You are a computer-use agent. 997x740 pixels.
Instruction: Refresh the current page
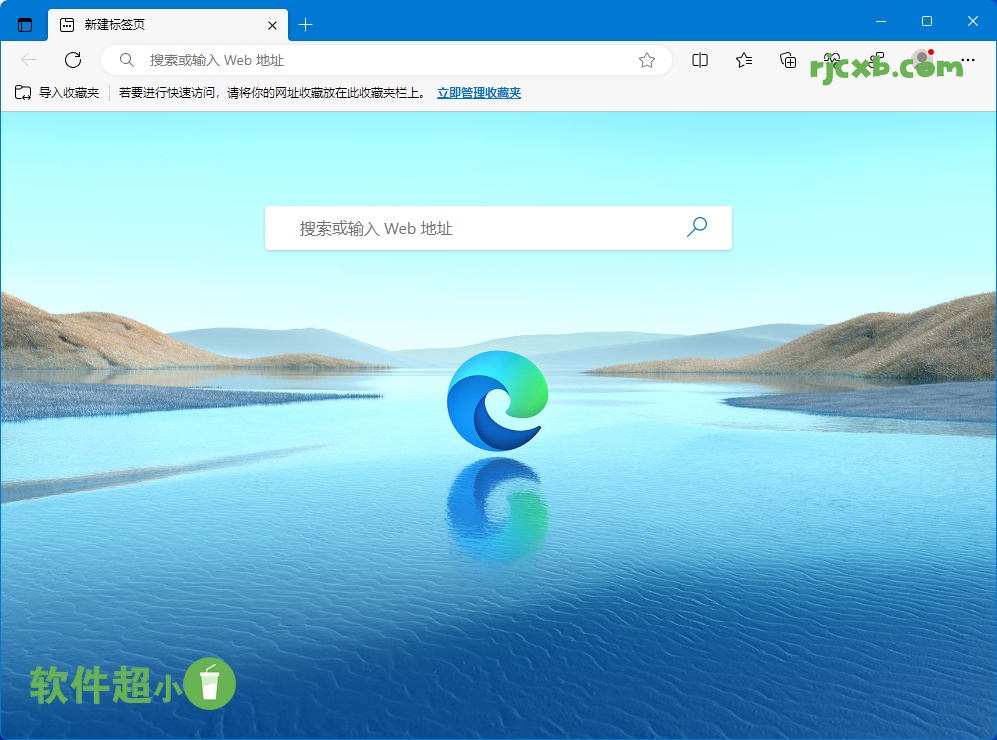coord(73,60)
